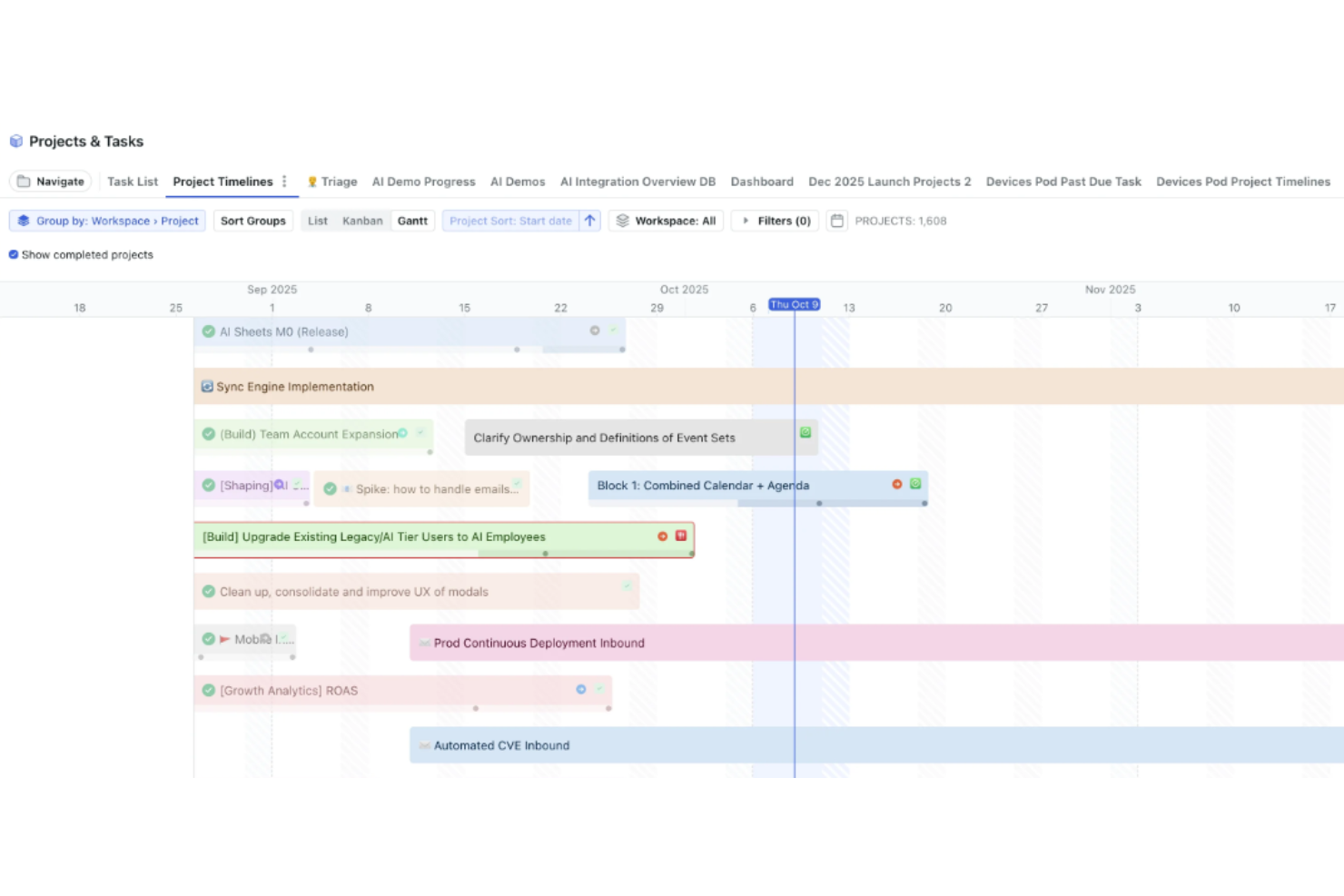Viewport: 1344px width, 896px height.
Task: Click the Projects & Tasks cube icon
Action: [16, 142]
